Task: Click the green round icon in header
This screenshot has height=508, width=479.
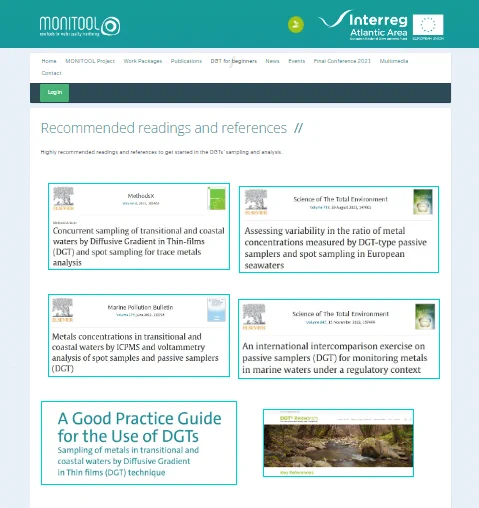Action: click(x=296, y=24)
